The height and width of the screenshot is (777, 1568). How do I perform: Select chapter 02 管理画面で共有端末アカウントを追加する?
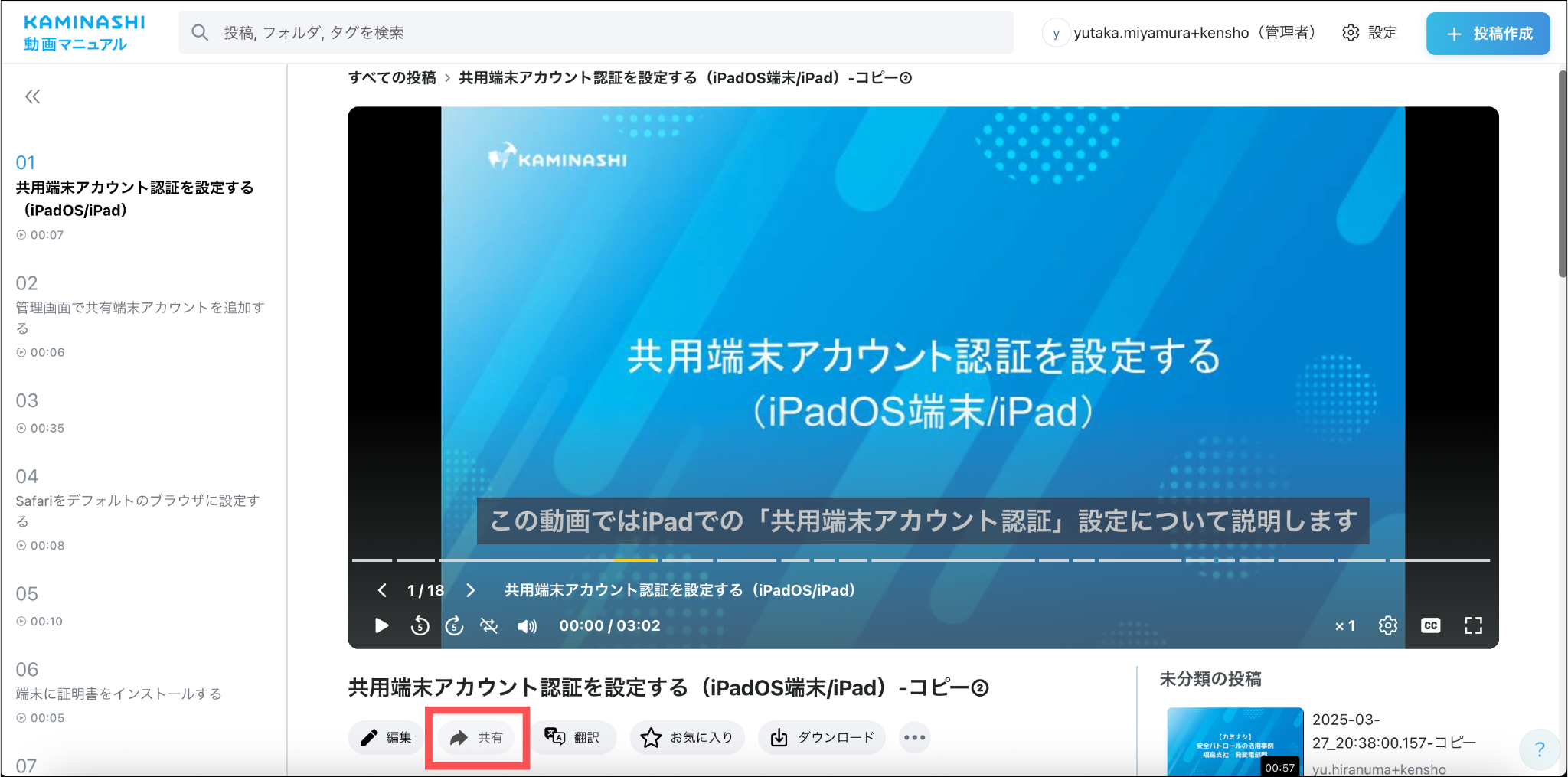(142, 316)
